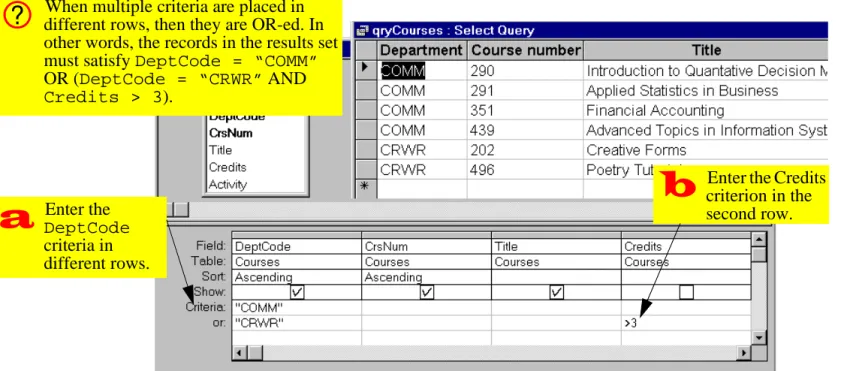Click the >3 criteria cell under Credits
The image size is (847, 371).
coord(686,323)
